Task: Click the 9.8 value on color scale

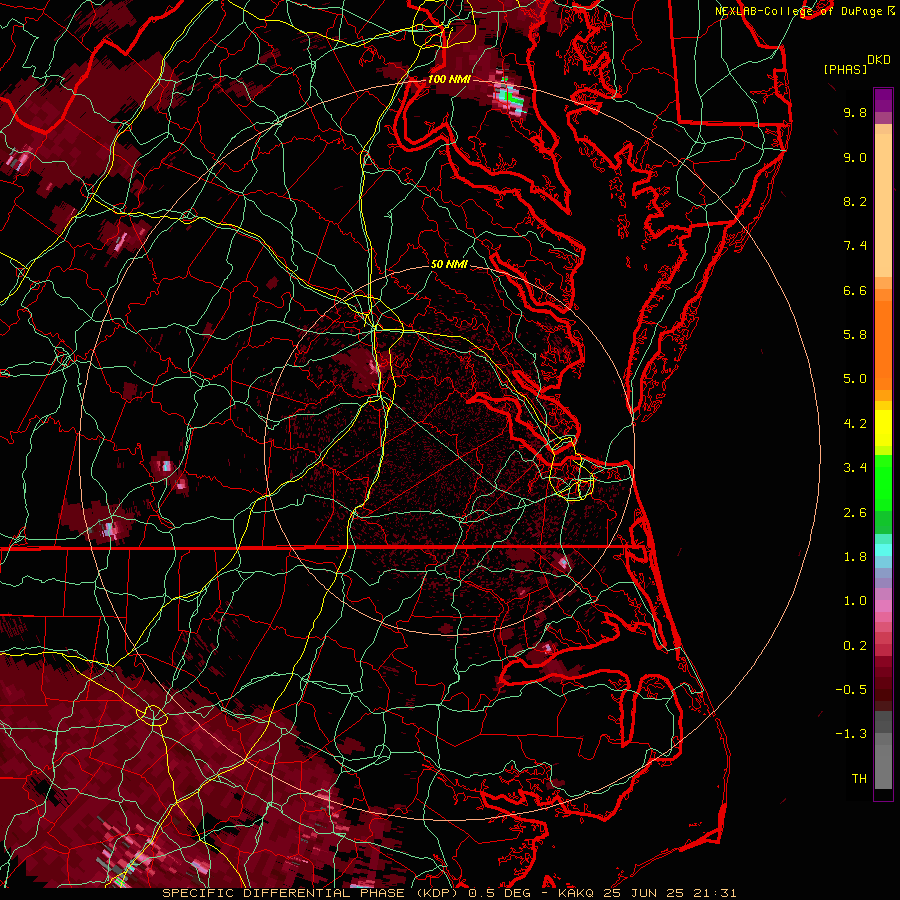Action: 855,112
